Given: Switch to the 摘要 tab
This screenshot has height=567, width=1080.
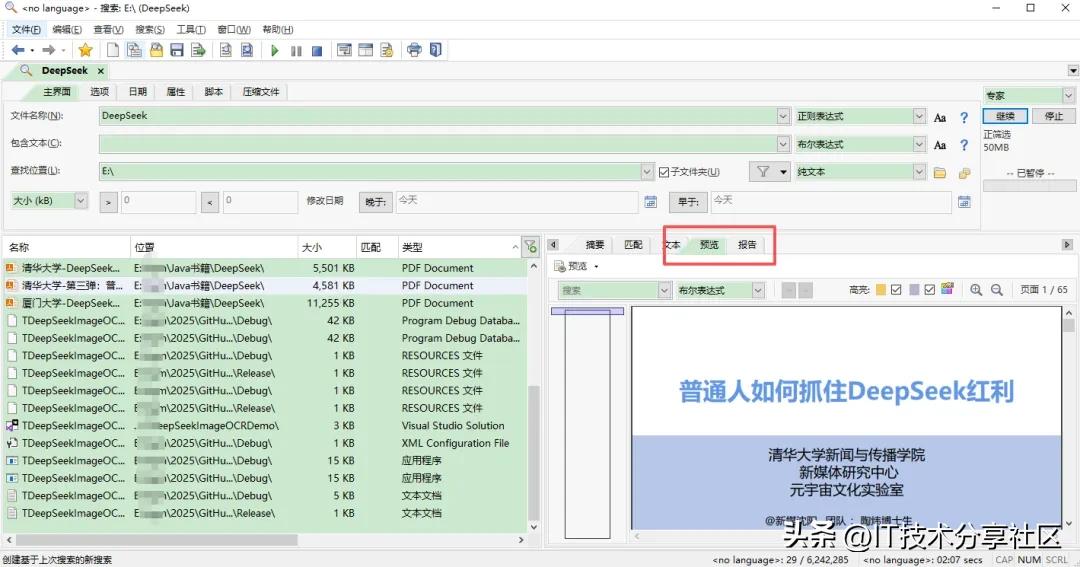Looking at the screenshot, I should tap(594, 245).
